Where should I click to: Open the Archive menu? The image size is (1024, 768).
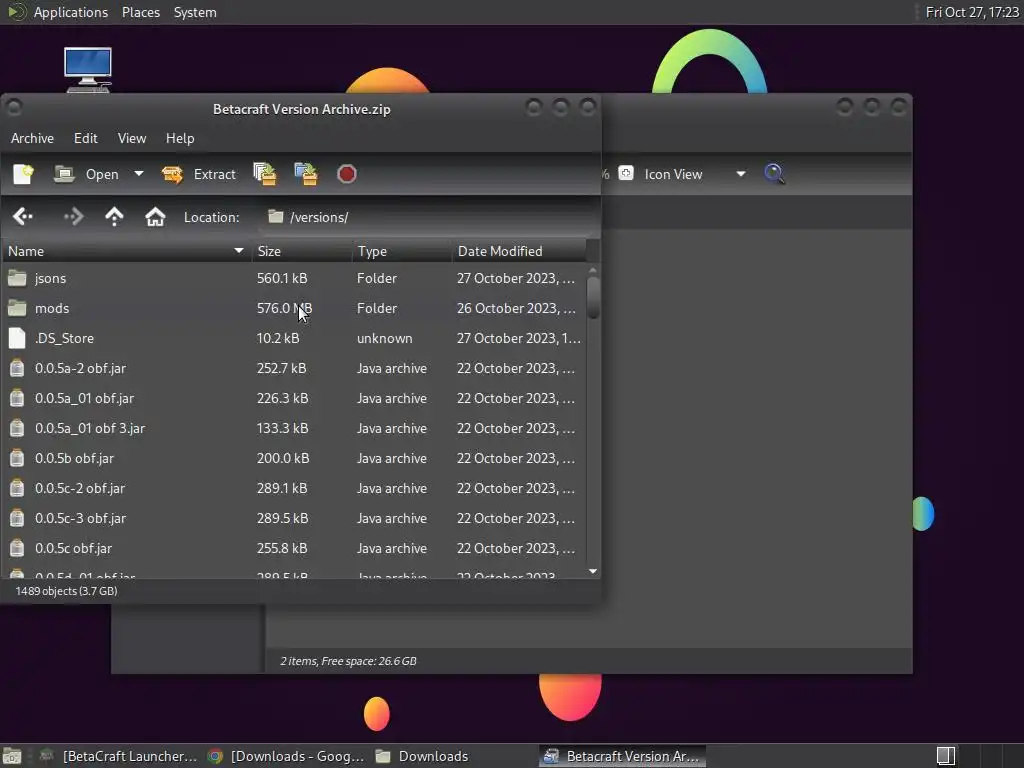click(x=32, y=138)
